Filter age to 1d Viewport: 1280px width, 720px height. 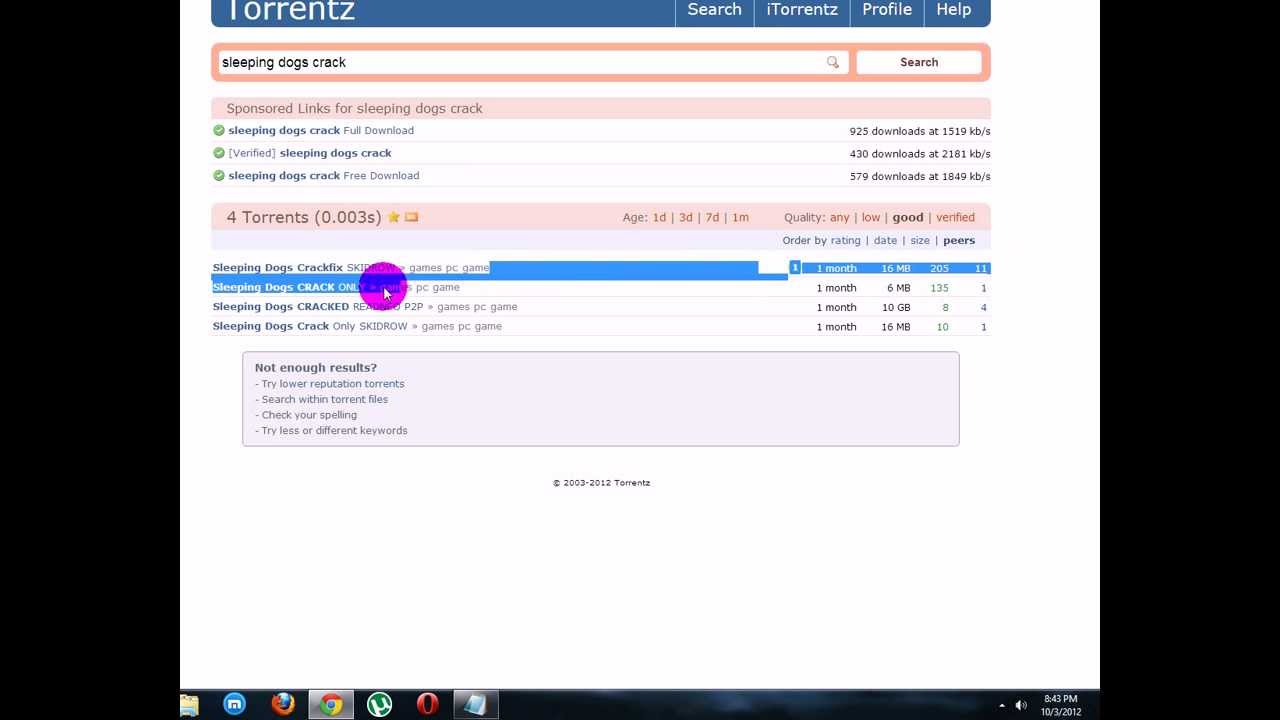(659, 217)
